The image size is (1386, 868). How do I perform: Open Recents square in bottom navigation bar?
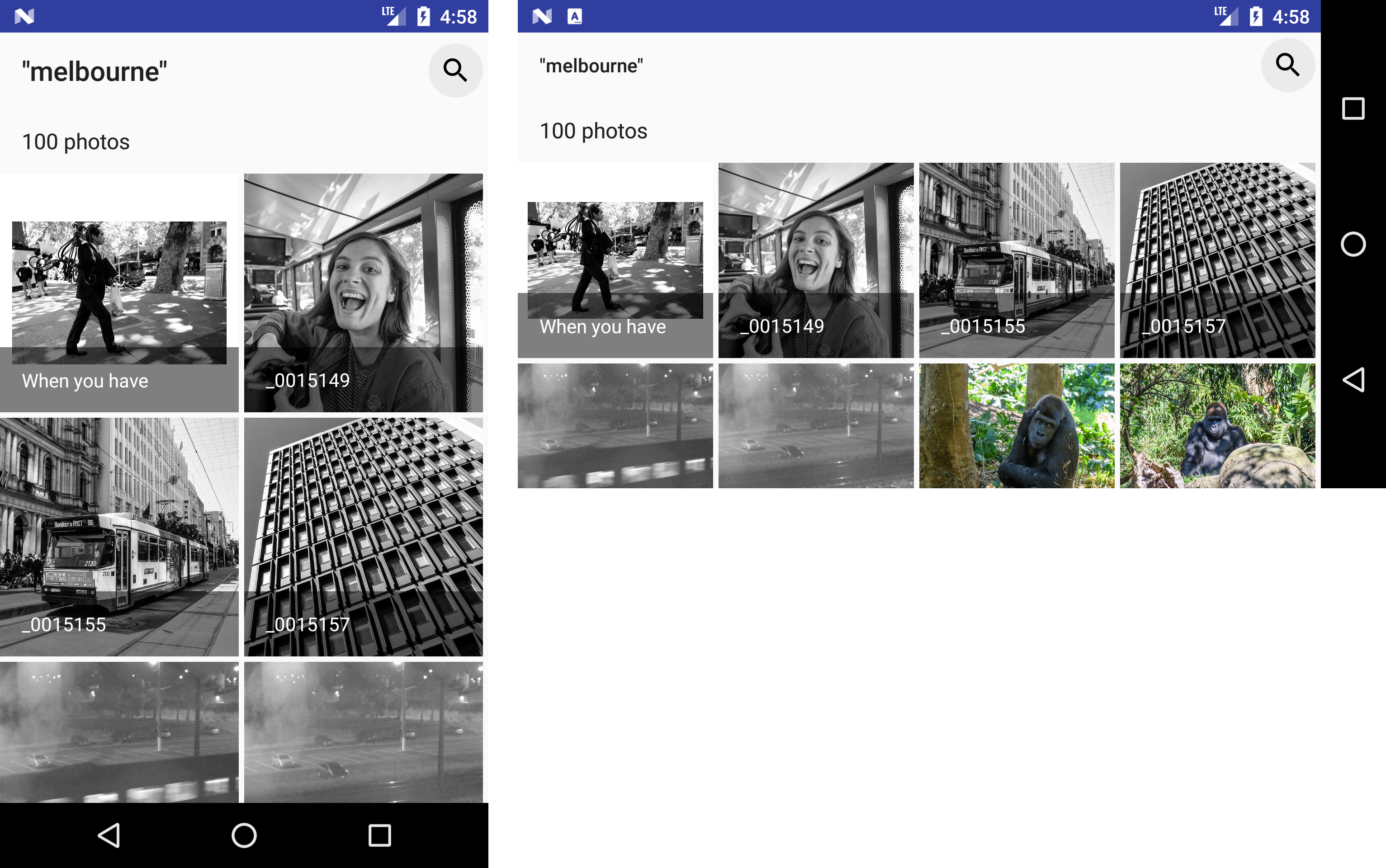(379, 835)
